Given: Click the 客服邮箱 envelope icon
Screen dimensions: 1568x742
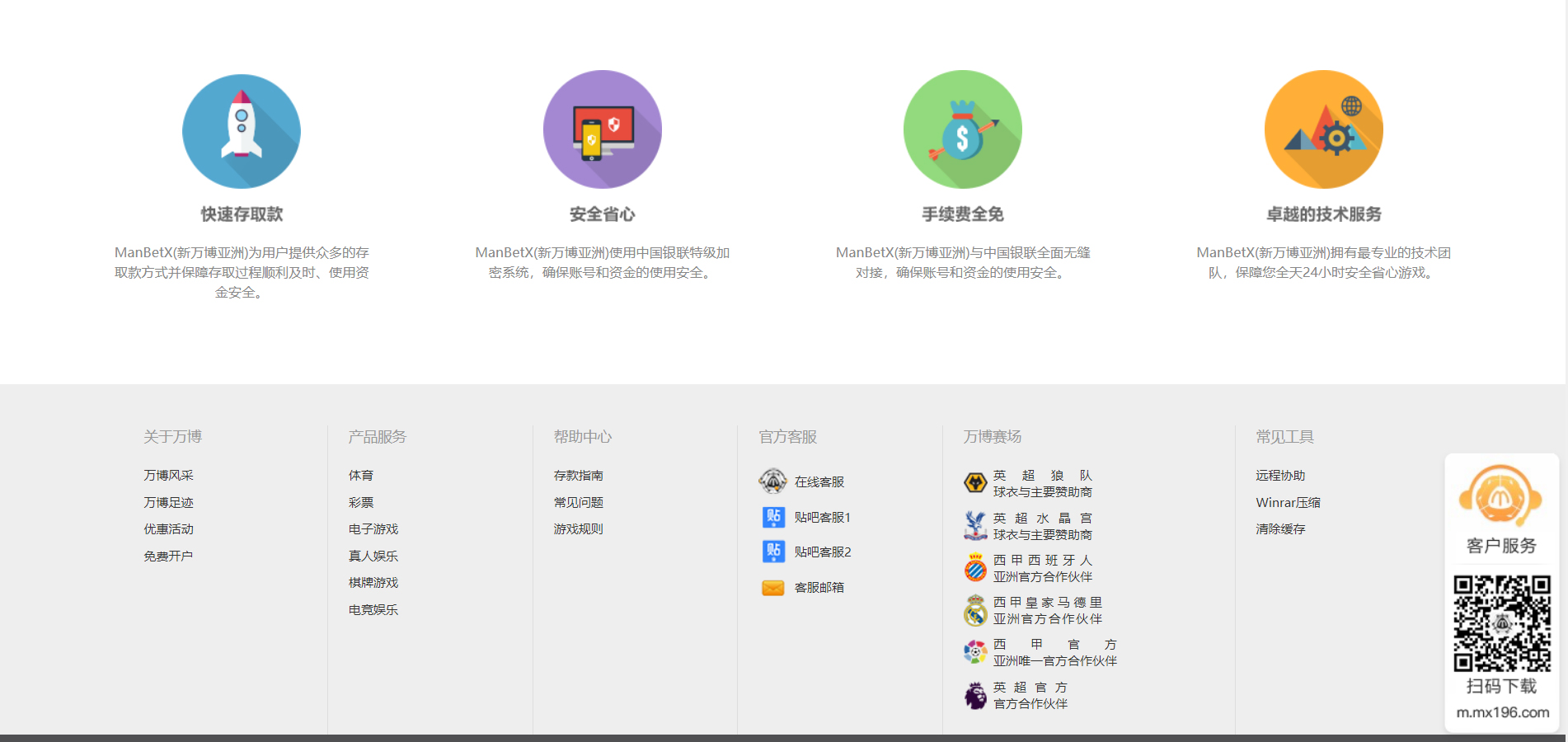Looking at the screenshot, I should point(772,588).
